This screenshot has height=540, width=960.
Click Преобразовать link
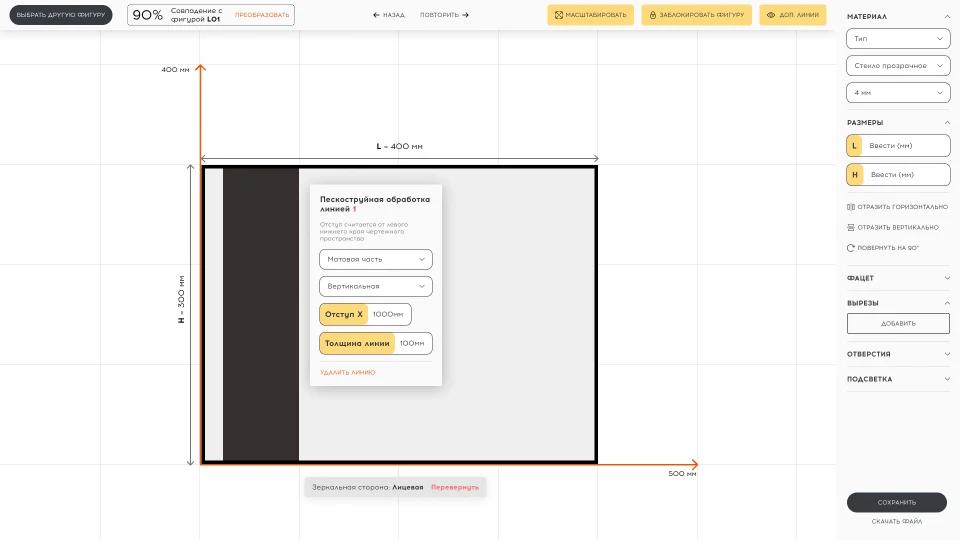262,15
